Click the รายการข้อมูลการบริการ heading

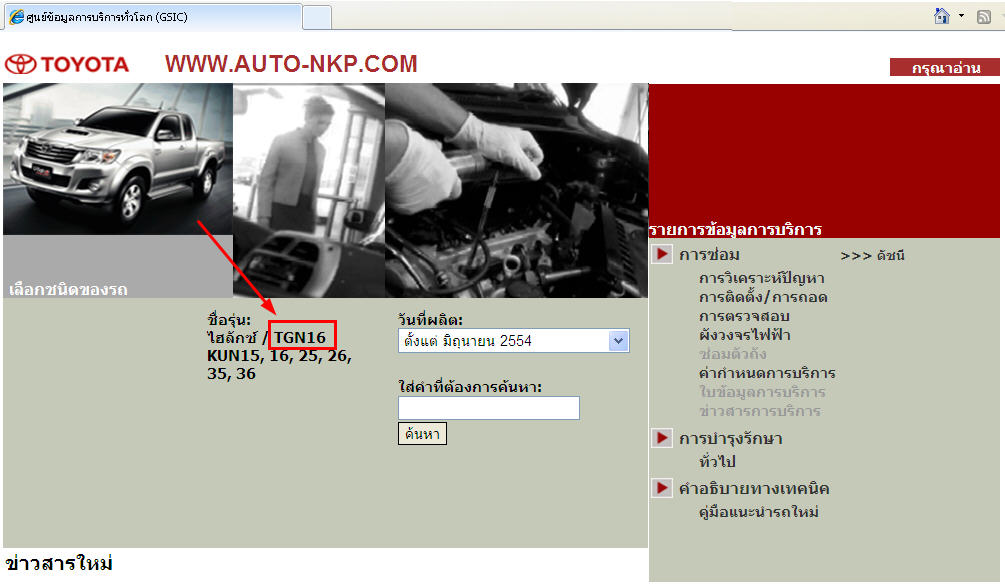[735, 229]
